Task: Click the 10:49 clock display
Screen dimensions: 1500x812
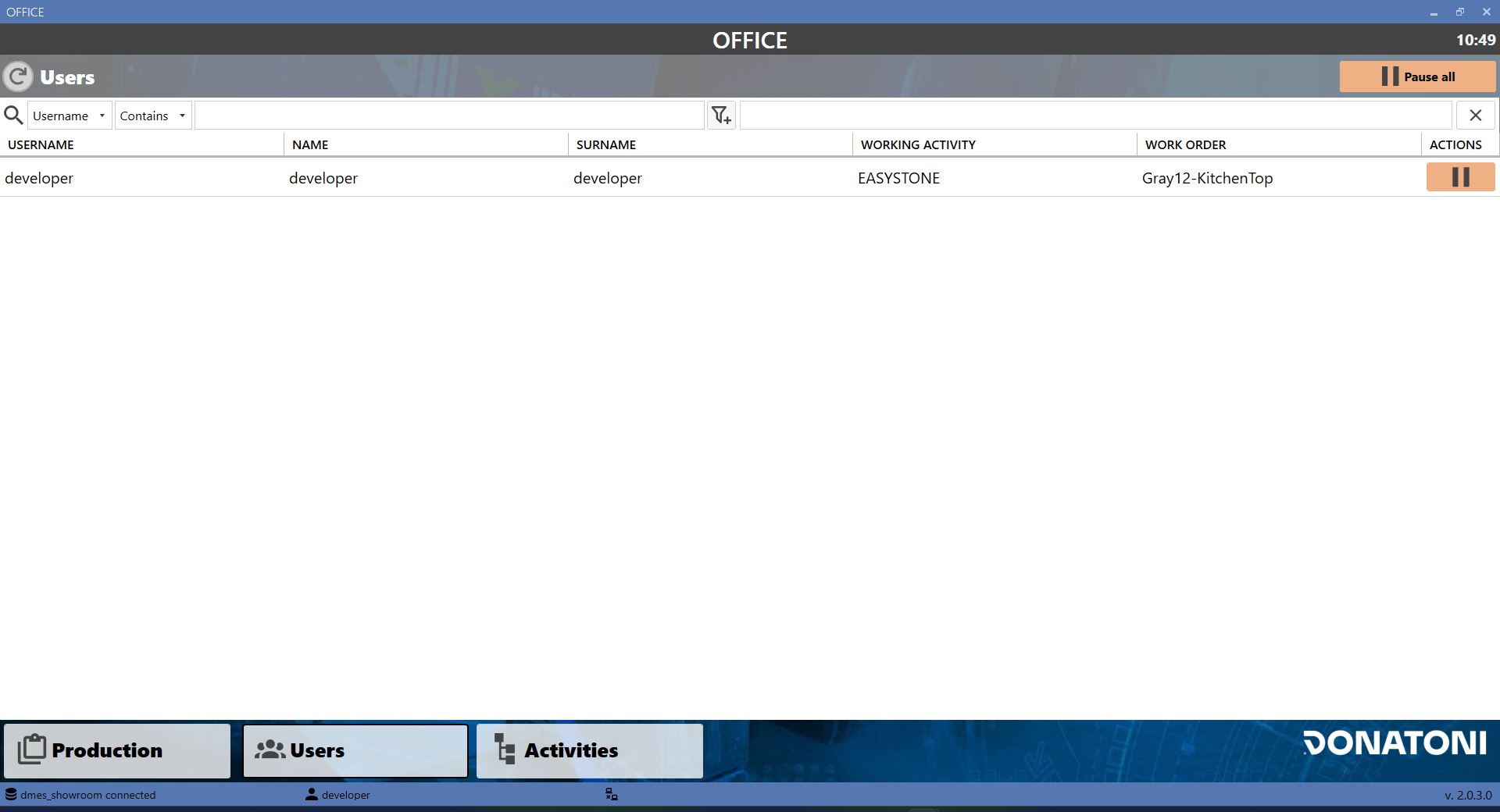Action: point(1476,40)
